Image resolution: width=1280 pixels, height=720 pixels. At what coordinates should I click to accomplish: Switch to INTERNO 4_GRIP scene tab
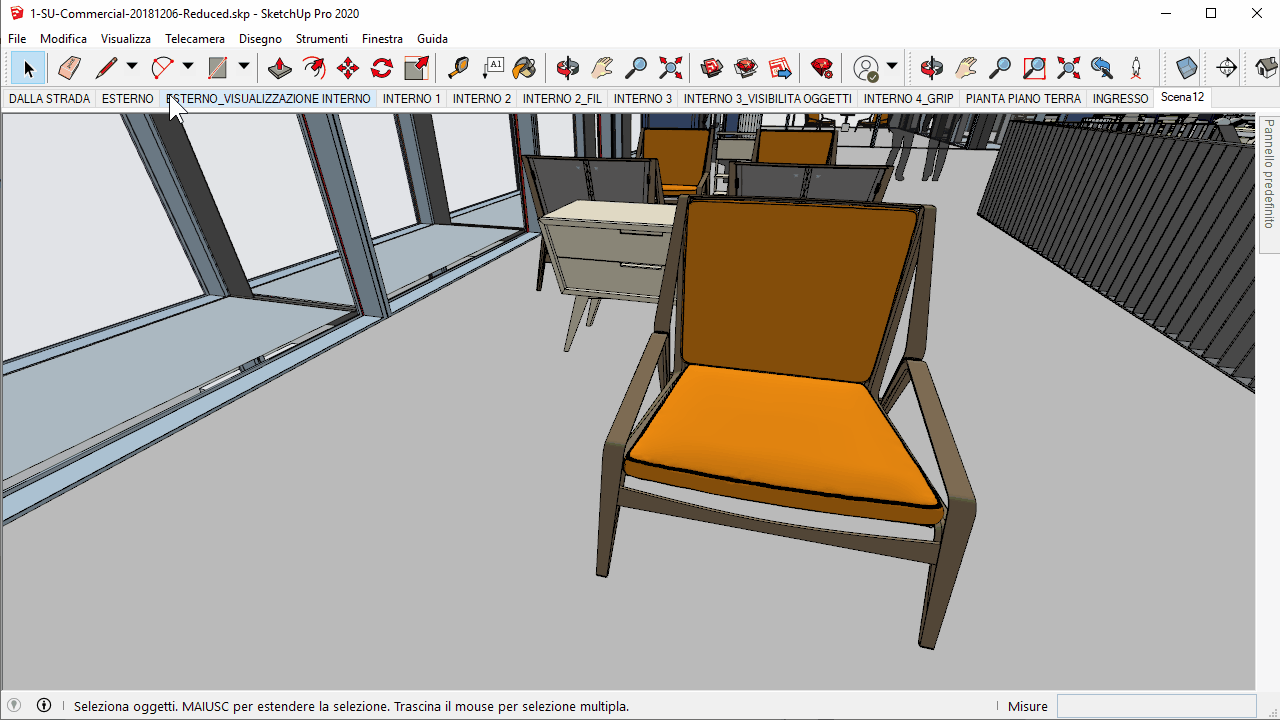tap(909, 99)
